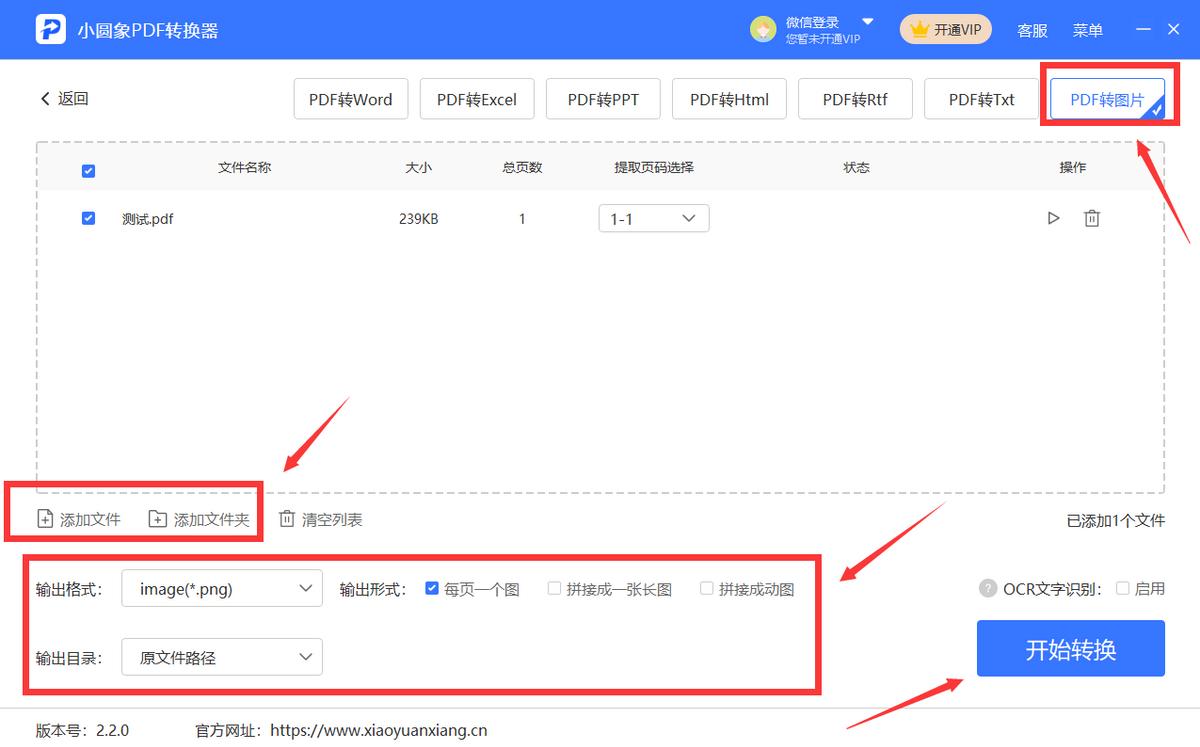This screenshot has height=747, width=1200.
Task: Open the 菜单 menu
Action: click(x=1088, y=29)
